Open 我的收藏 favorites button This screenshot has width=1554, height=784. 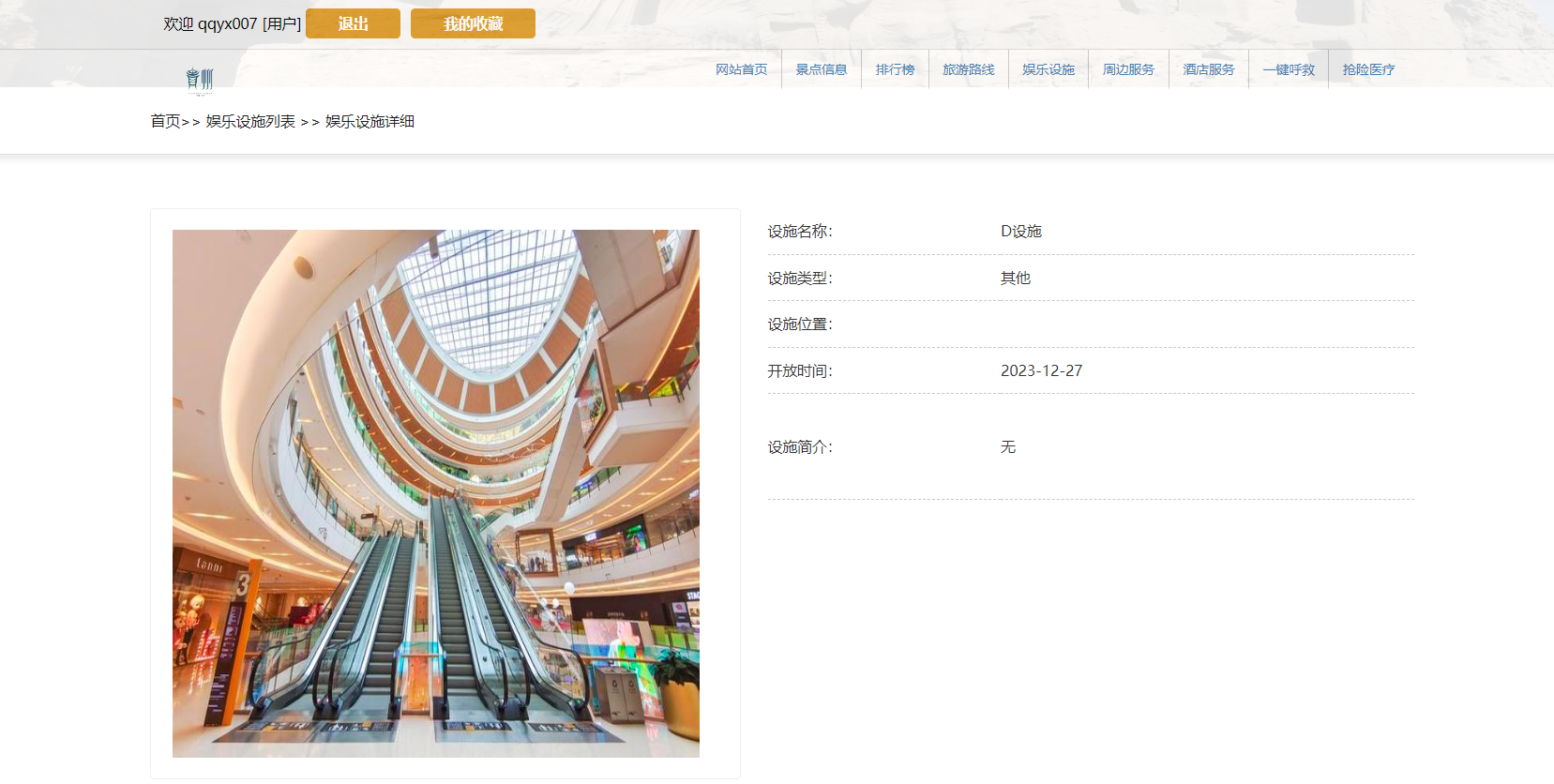tap(473, 23)
